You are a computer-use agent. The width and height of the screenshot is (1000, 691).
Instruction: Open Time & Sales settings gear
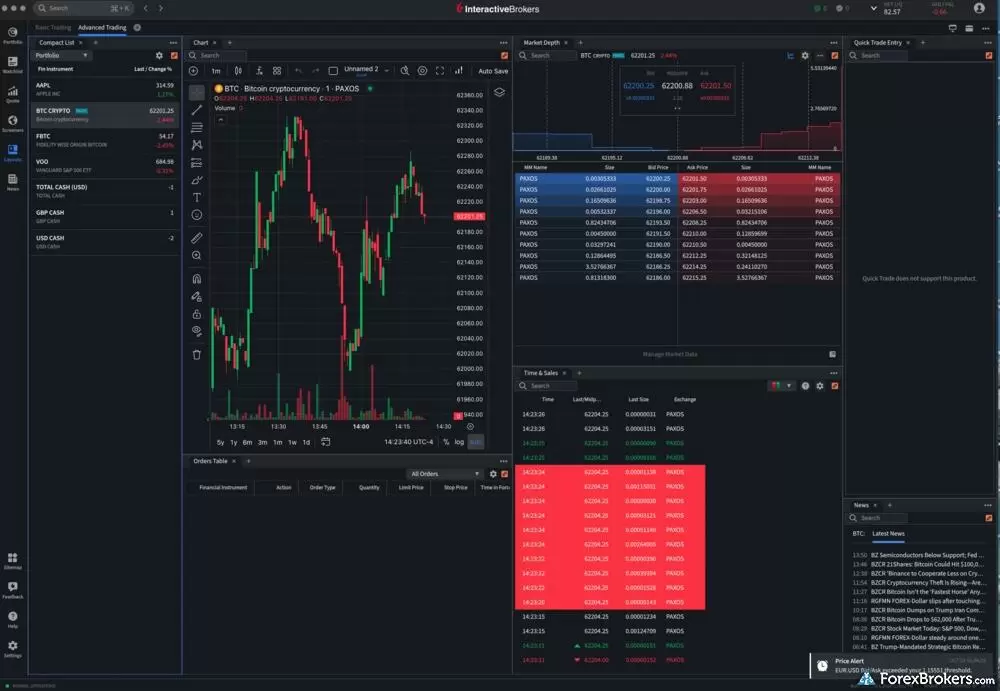(820, 386)
